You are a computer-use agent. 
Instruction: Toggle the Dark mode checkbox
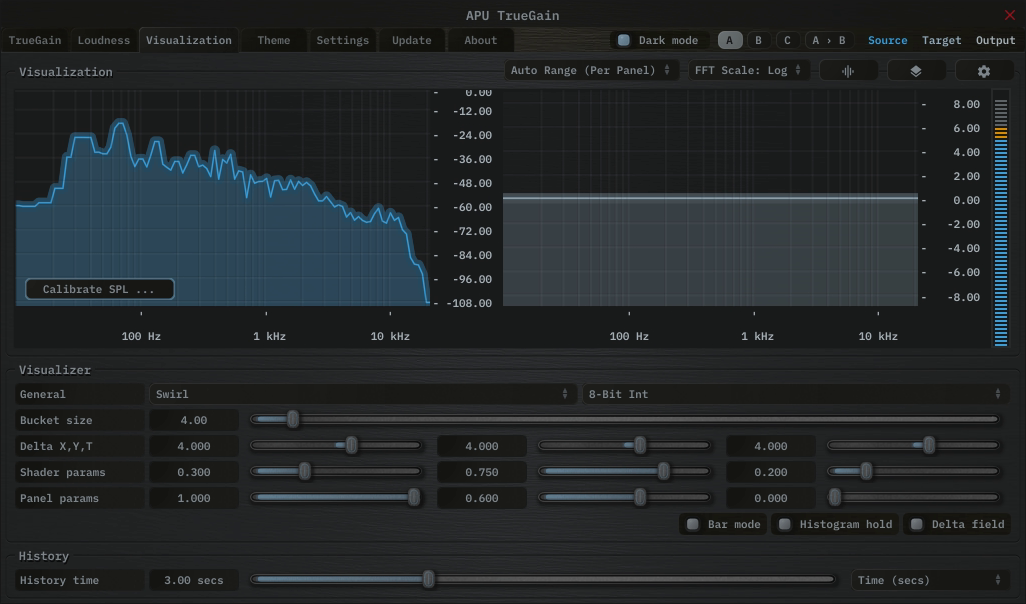624,41
